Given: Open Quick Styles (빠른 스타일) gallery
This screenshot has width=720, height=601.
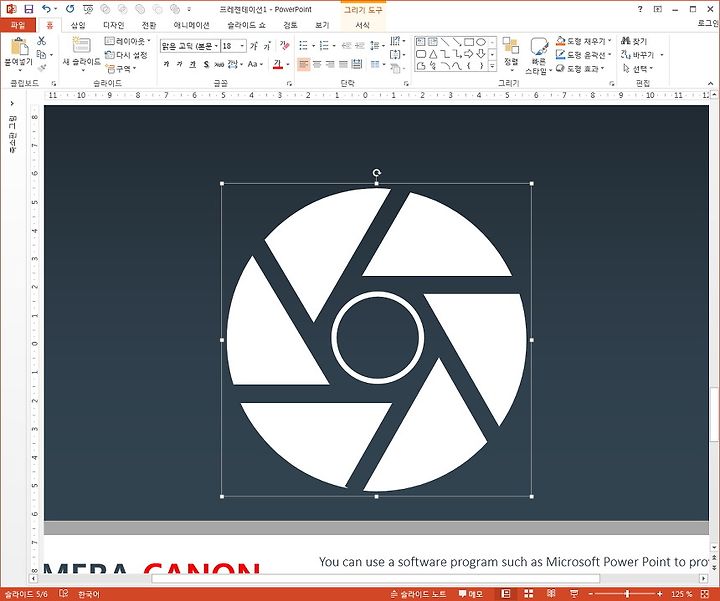Looking at the screenshot, I should click(539, 56).
